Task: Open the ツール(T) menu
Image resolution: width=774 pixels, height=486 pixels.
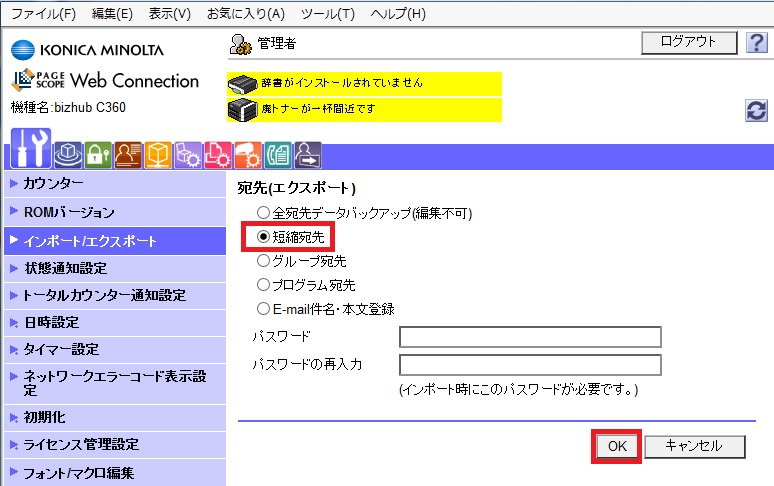Action: [x=327, y=14]
